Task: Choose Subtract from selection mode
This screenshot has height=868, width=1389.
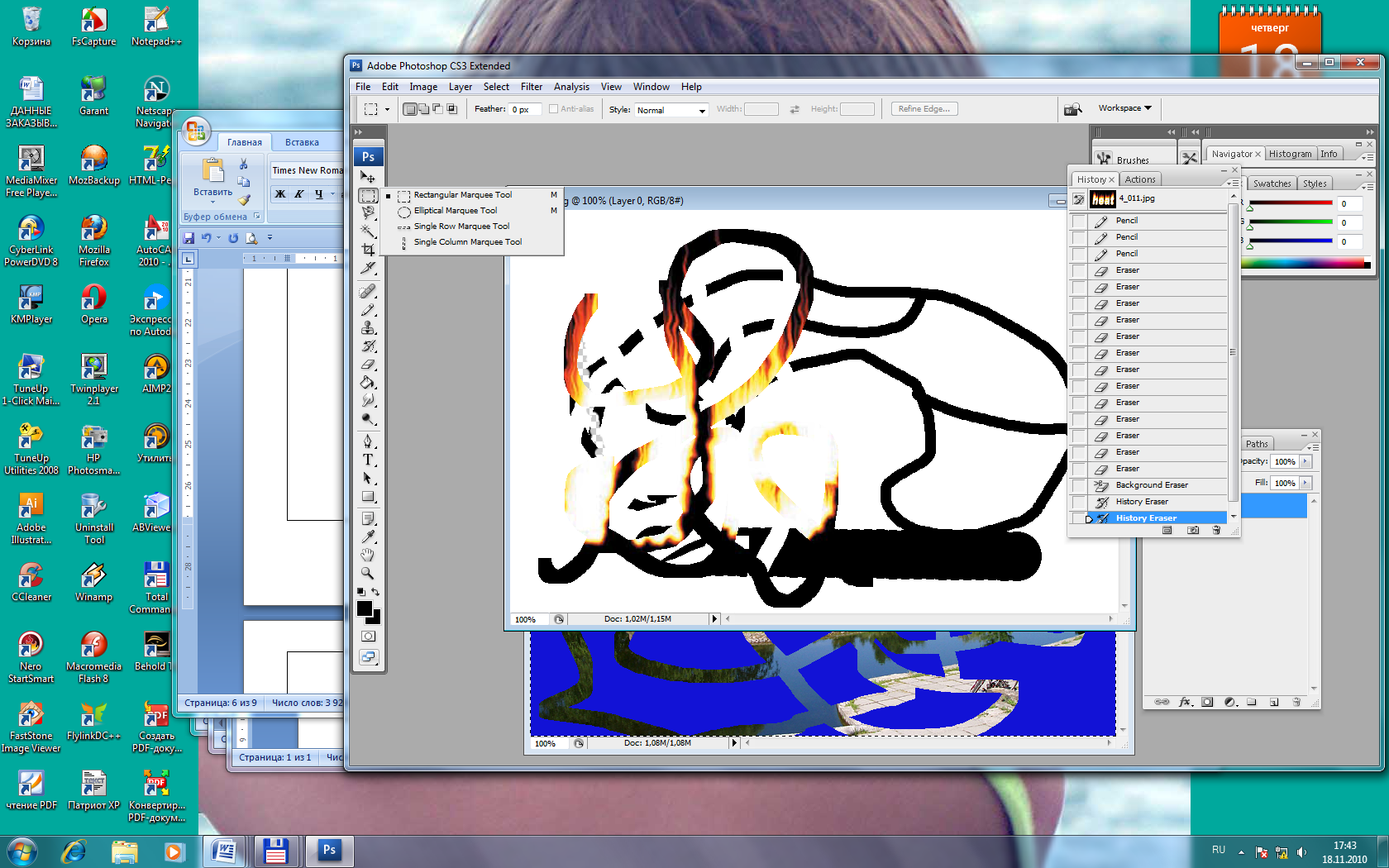Action: [437, 109]
